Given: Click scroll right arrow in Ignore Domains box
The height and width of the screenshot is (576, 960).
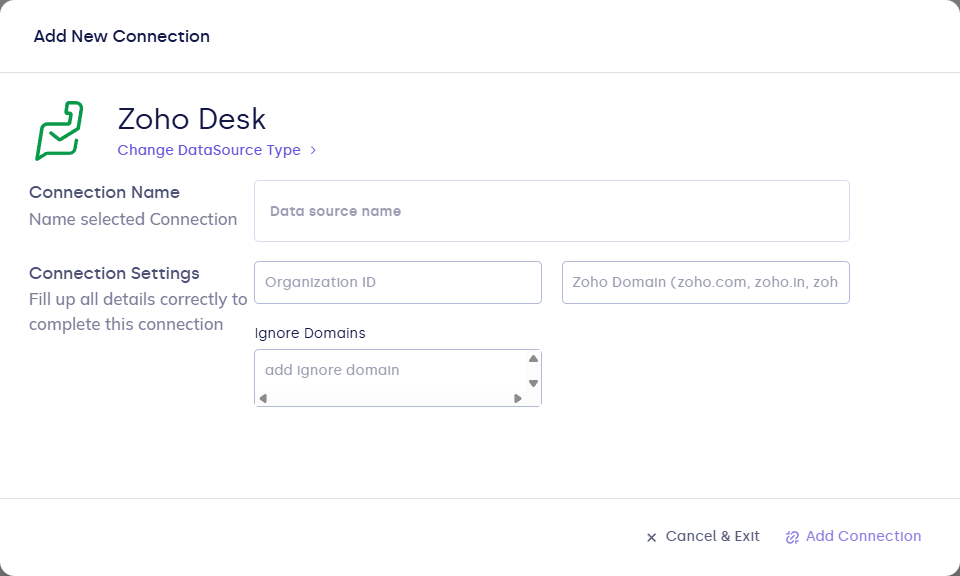Looking at the screenshot, I should tap(517, 398).
